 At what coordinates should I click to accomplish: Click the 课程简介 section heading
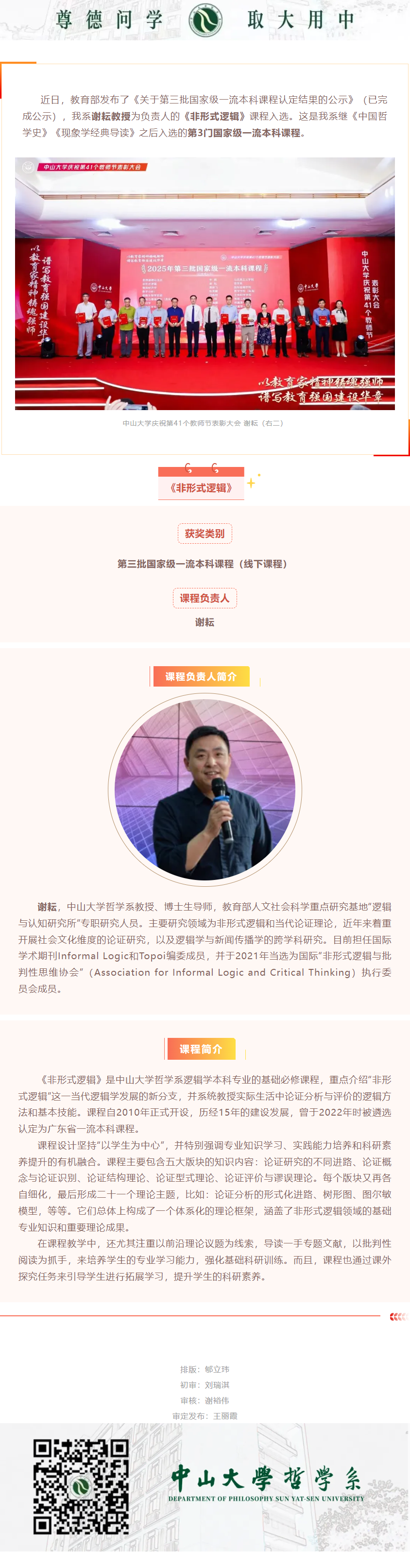coord(201,1049)
